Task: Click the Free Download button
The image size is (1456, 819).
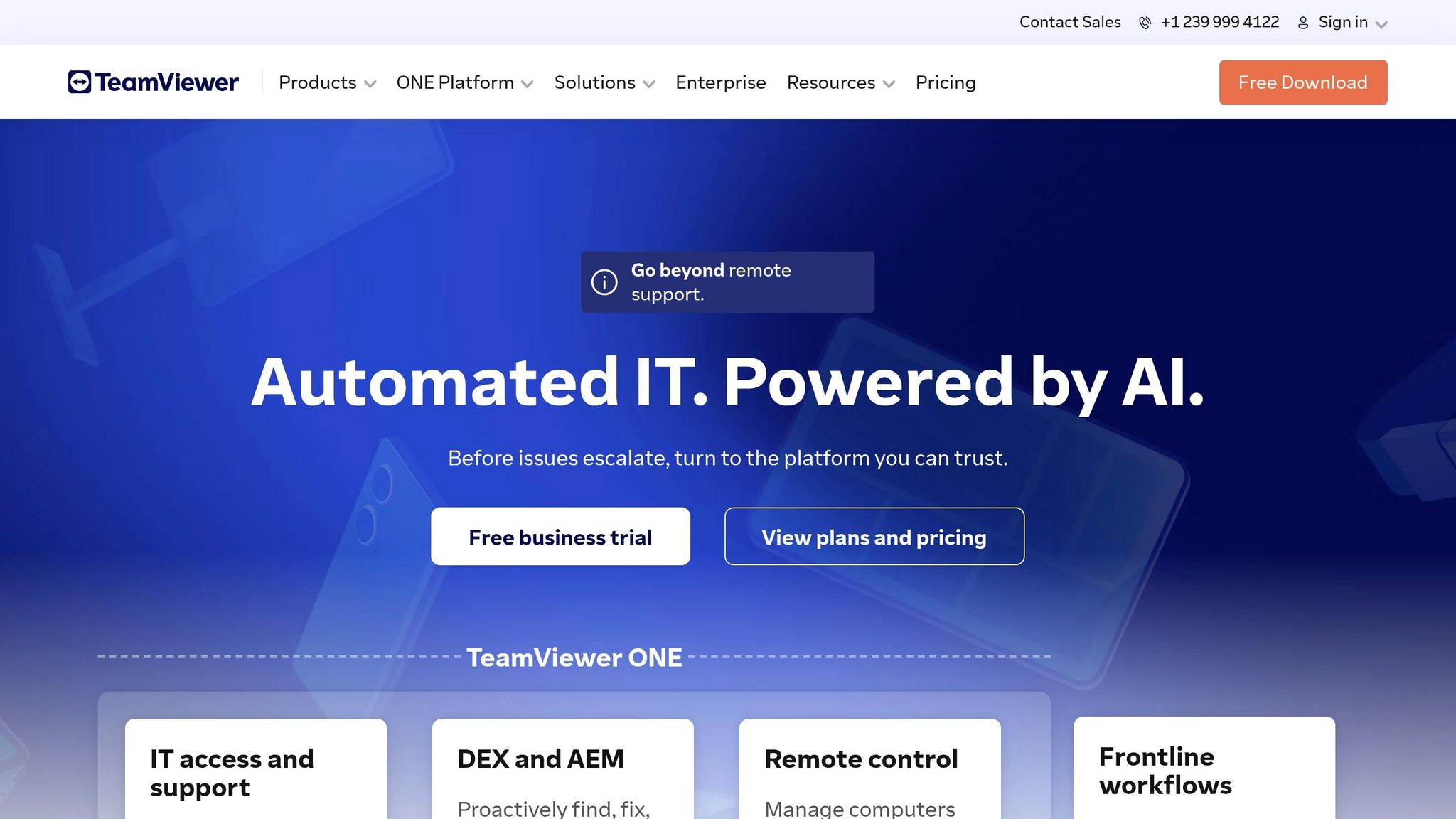Action: pos(1303,82)
